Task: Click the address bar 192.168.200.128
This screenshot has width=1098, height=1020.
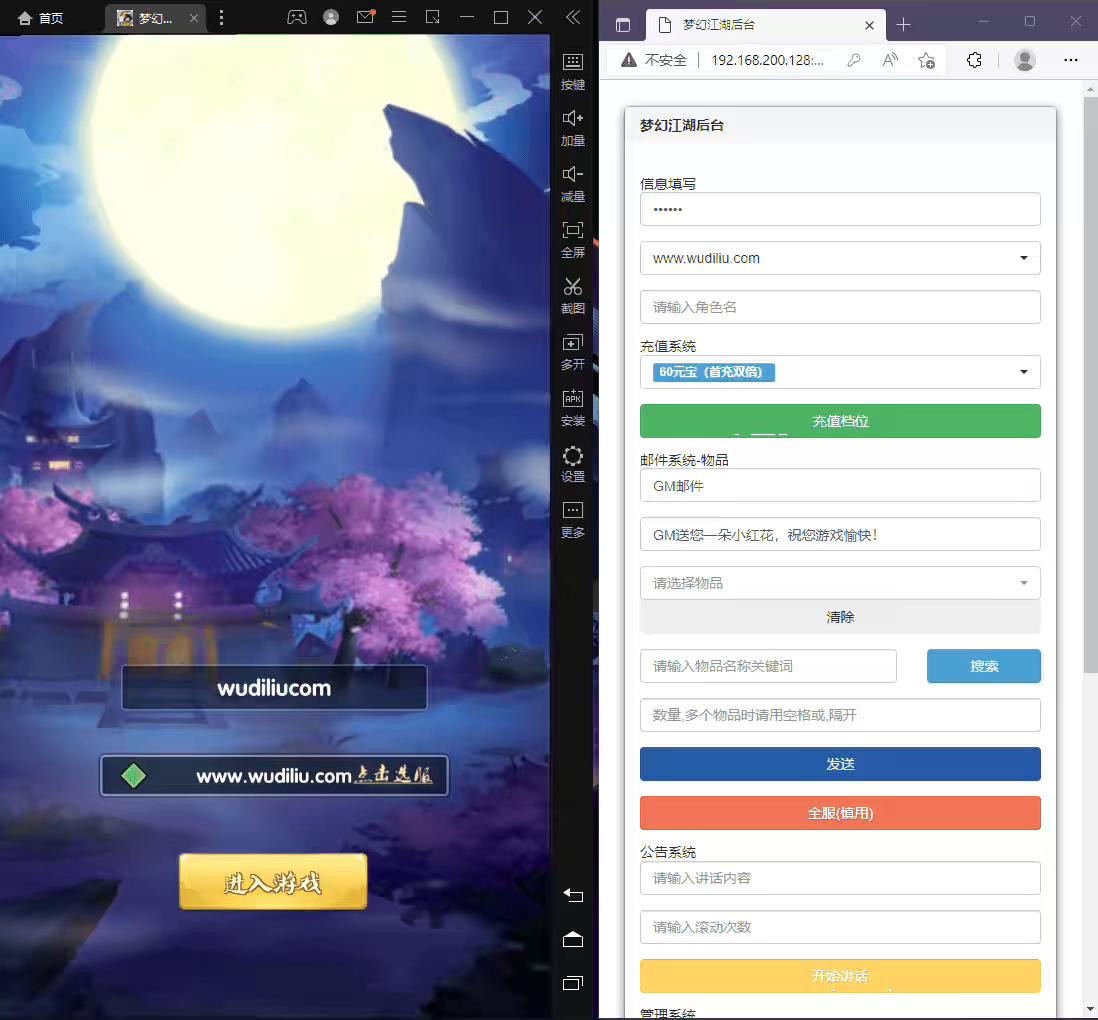Action: click(767, 60)
